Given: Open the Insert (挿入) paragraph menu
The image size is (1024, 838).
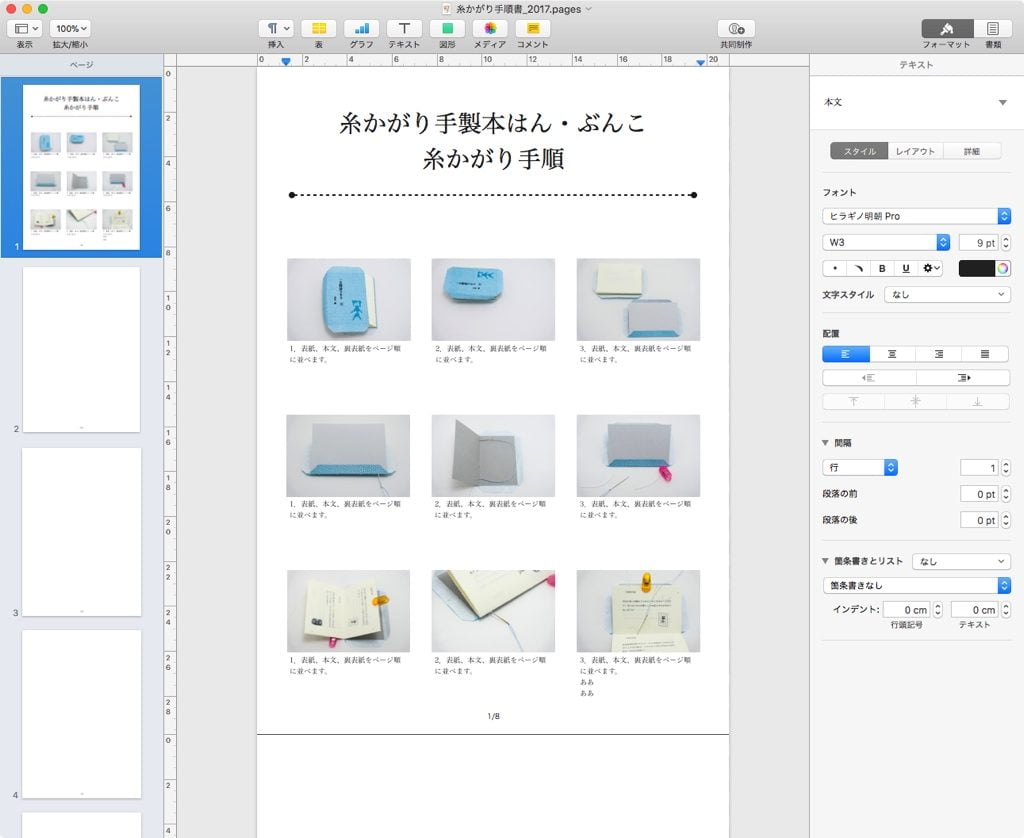Looking at the screenshot, I should pyautogui.click(x=278, y=29).
